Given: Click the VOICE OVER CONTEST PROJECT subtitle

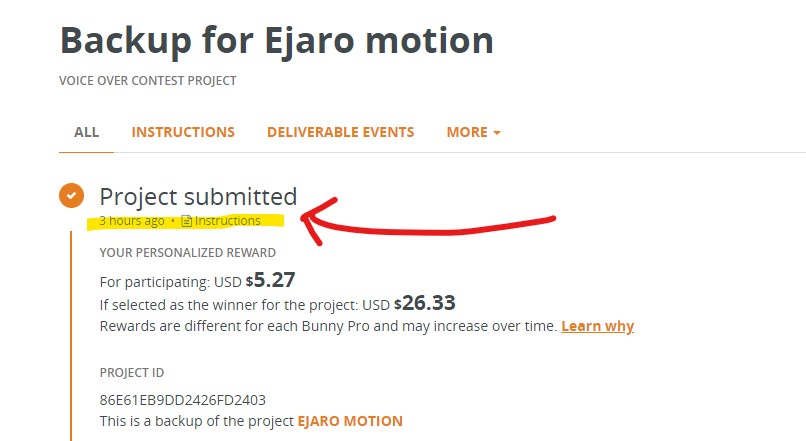Looking at the screenshot, I should point(148,80).
